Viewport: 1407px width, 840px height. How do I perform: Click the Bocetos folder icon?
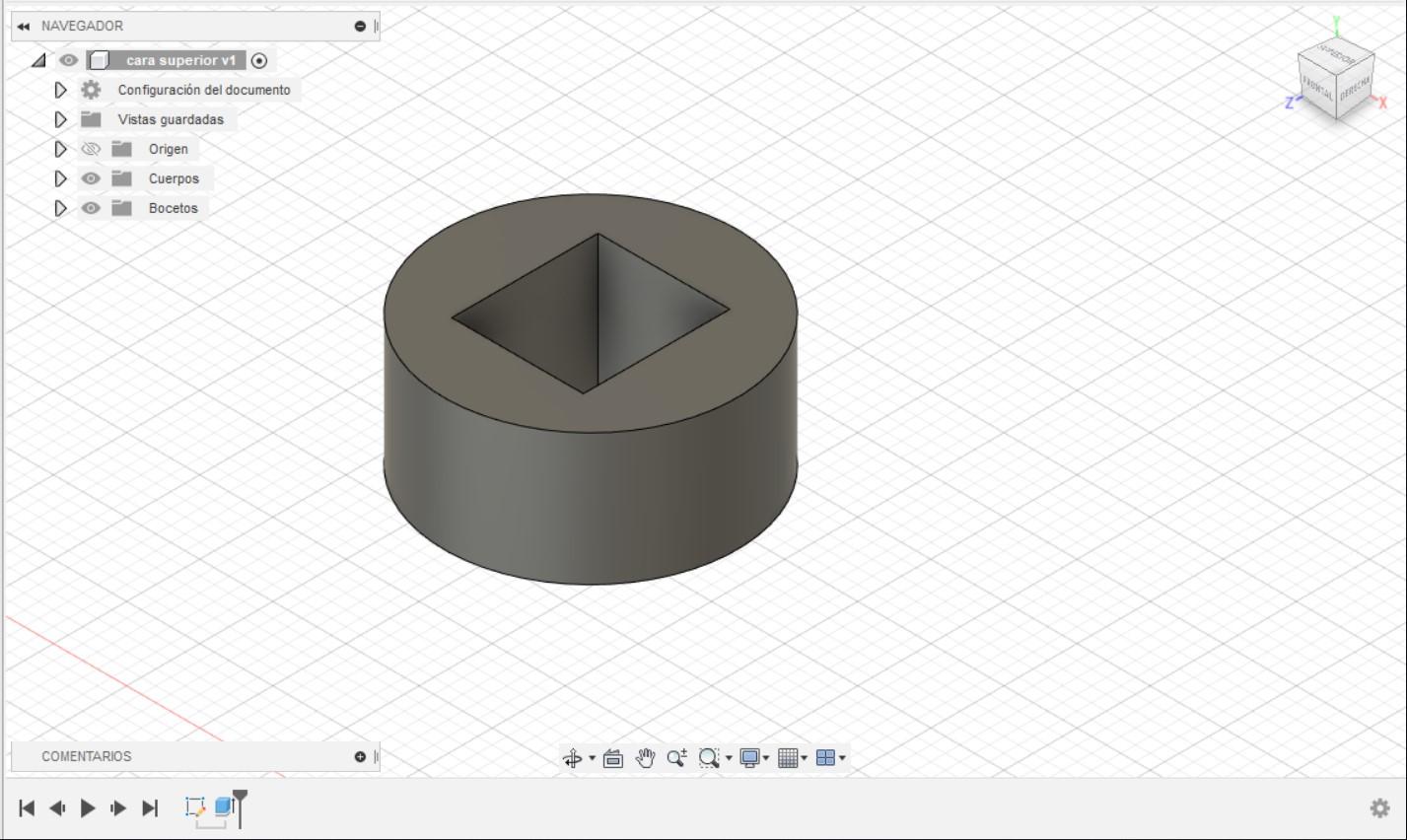pyautogui.click(x=121, y=209)
